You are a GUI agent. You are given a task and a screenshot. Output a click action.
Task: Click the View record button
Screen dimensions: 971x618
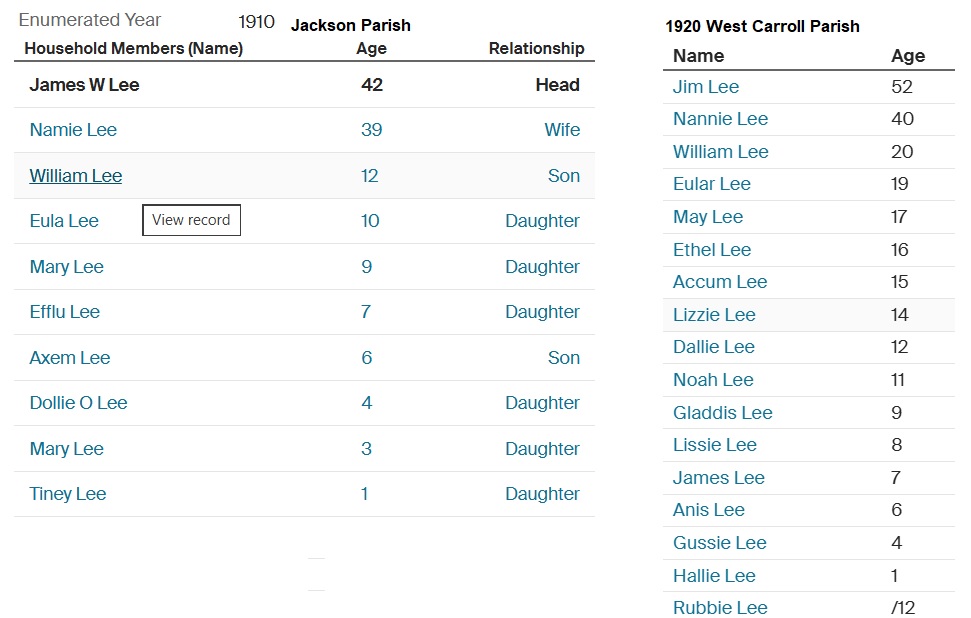tap(191, 220)
